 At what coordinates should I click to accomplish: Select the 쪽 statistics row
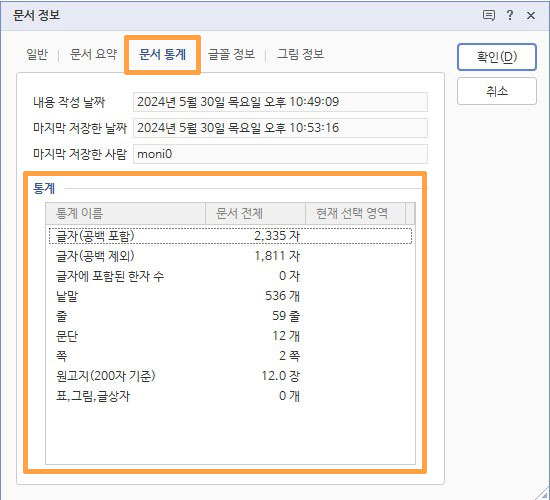click(x=230, y=356)
